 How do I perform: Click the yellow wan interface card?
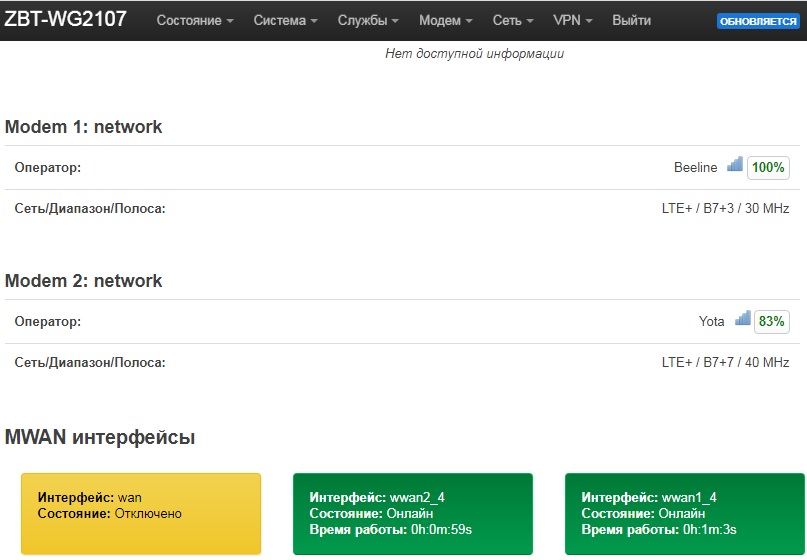tap(141, 514)
